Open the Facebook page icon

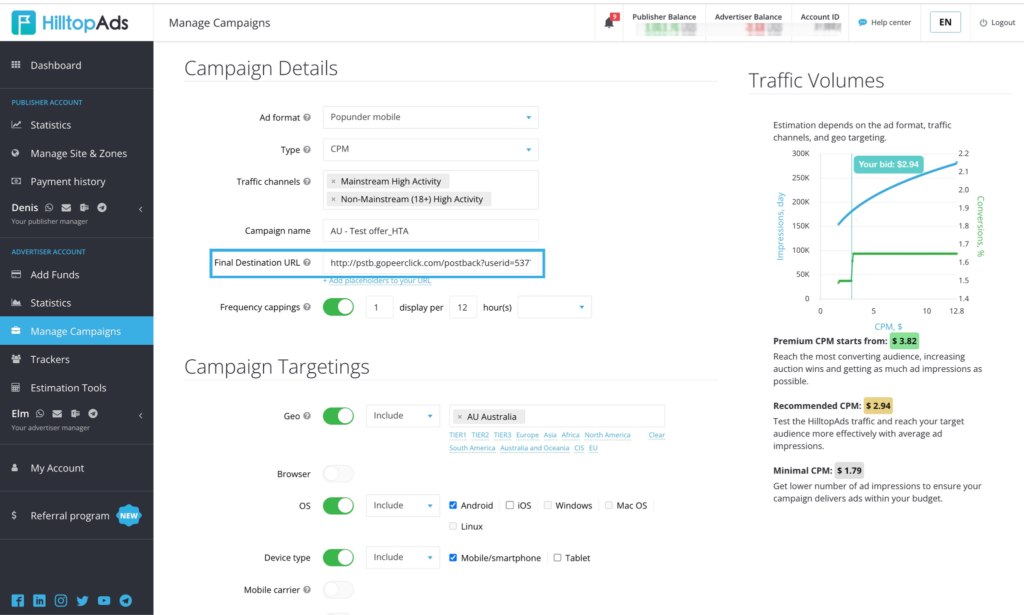[x=18, y=601]
